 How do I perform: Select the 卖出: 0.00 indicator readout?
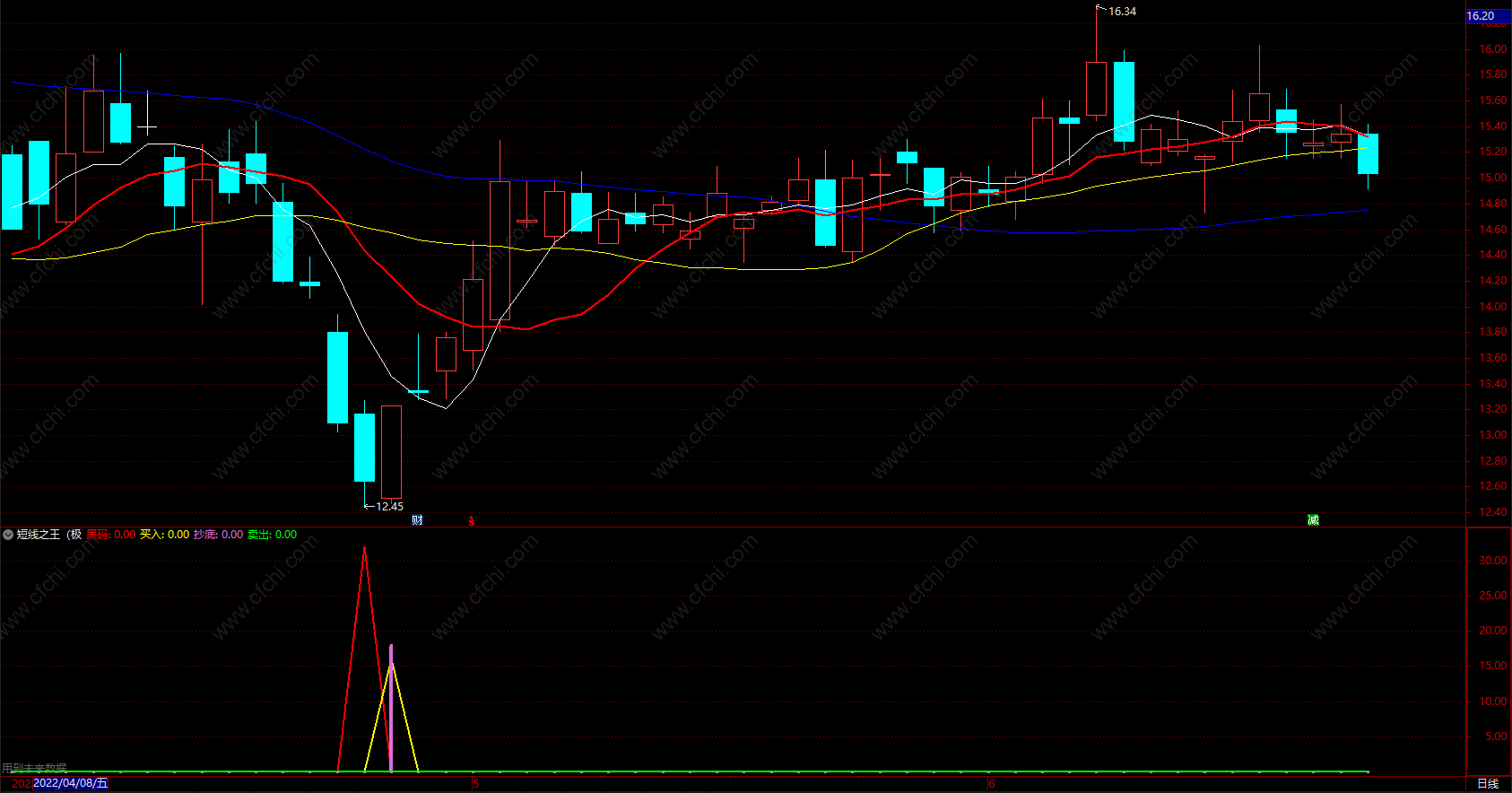[273, 535]
